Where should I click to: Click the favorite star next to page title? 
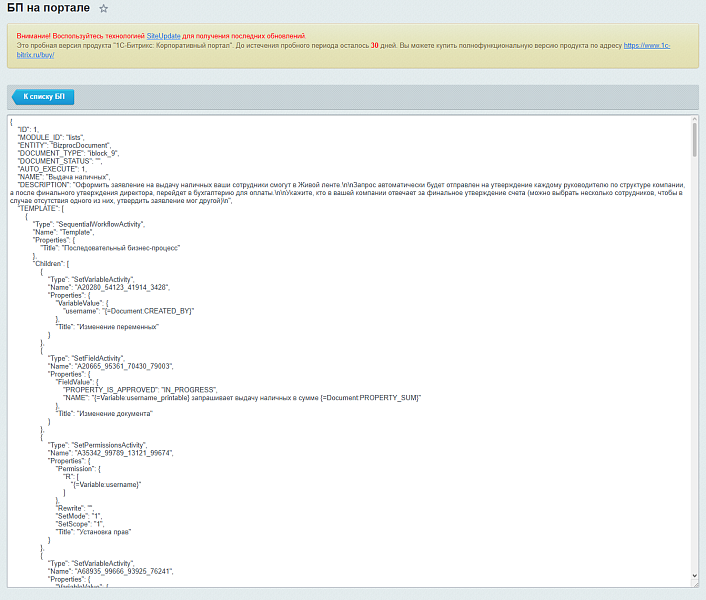[103, 9]
